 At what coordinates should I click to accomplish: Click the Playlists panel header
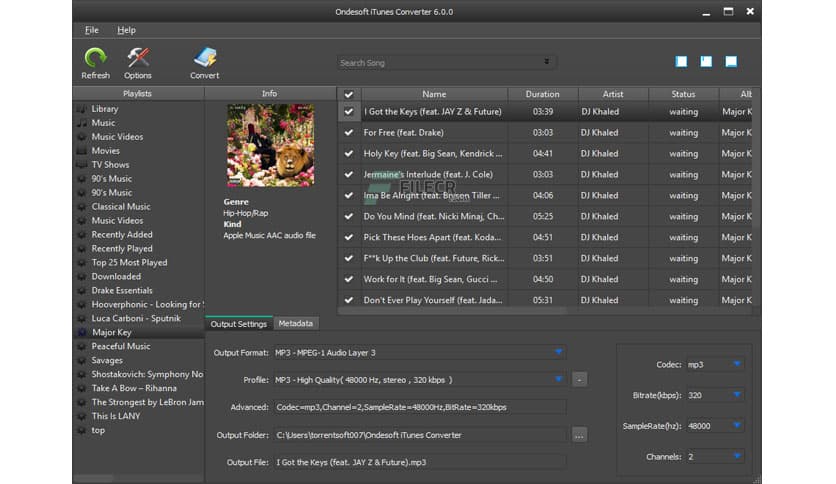[138, 94]
